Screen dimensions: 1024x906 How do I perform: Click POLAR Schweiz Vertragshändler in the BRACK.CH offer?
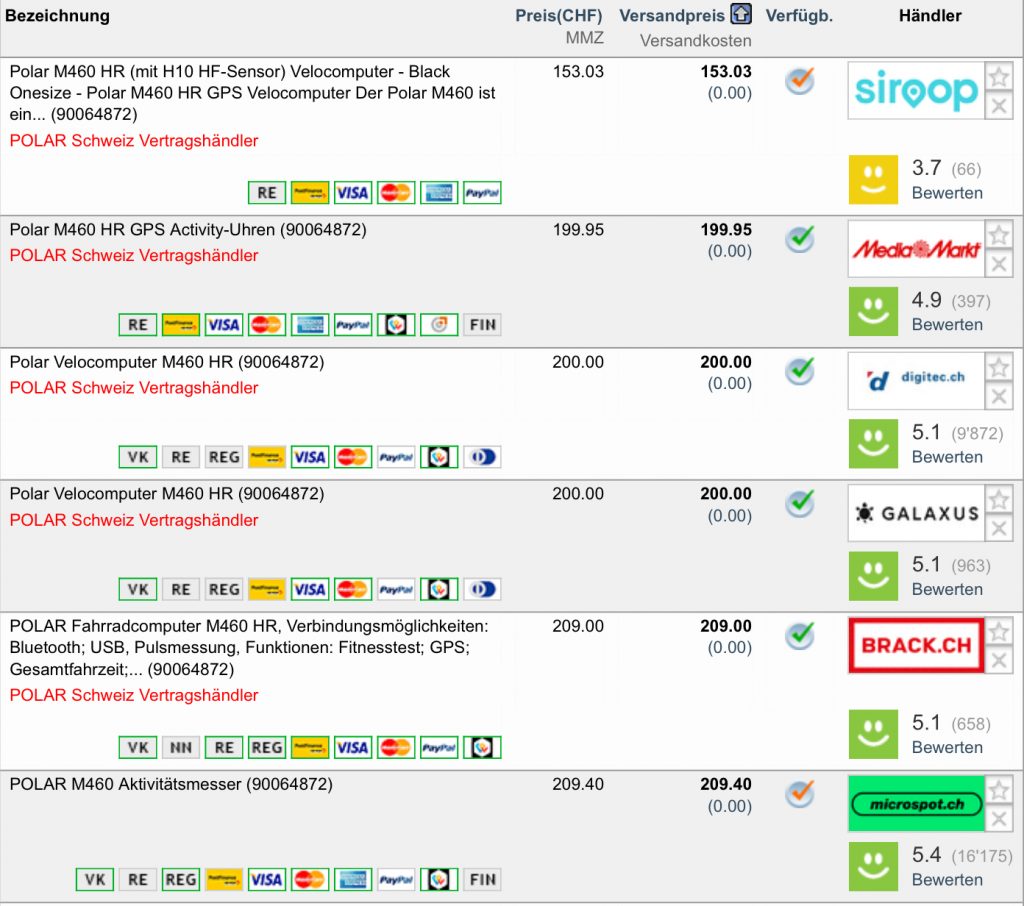point(134,696)
